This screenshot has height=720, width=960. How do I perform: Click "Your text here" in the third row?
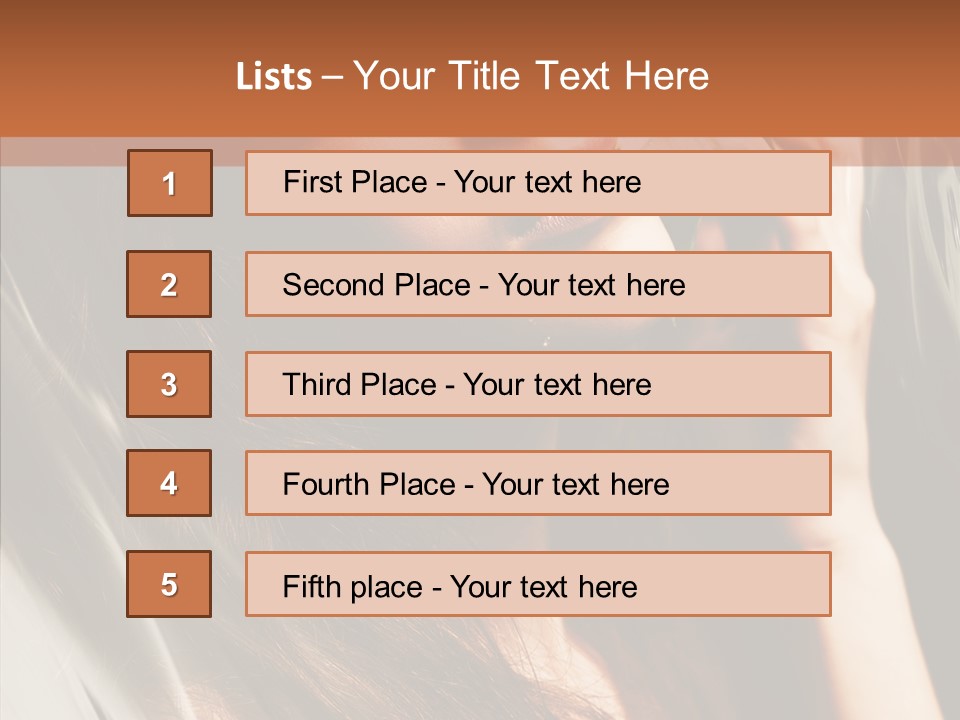click(557, 385)
